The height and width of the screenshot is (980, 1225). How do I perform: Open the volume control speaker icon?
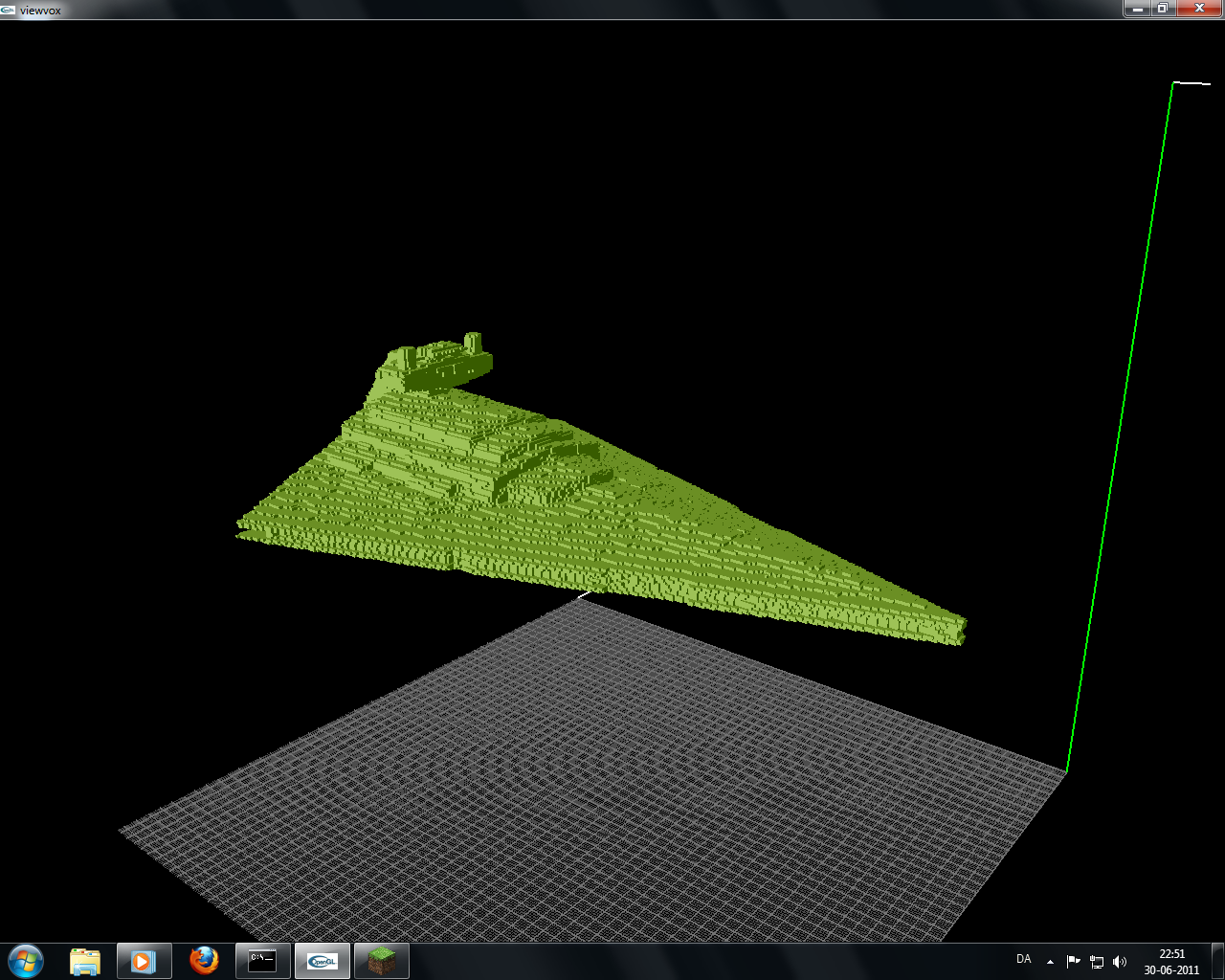[1120, 961]
